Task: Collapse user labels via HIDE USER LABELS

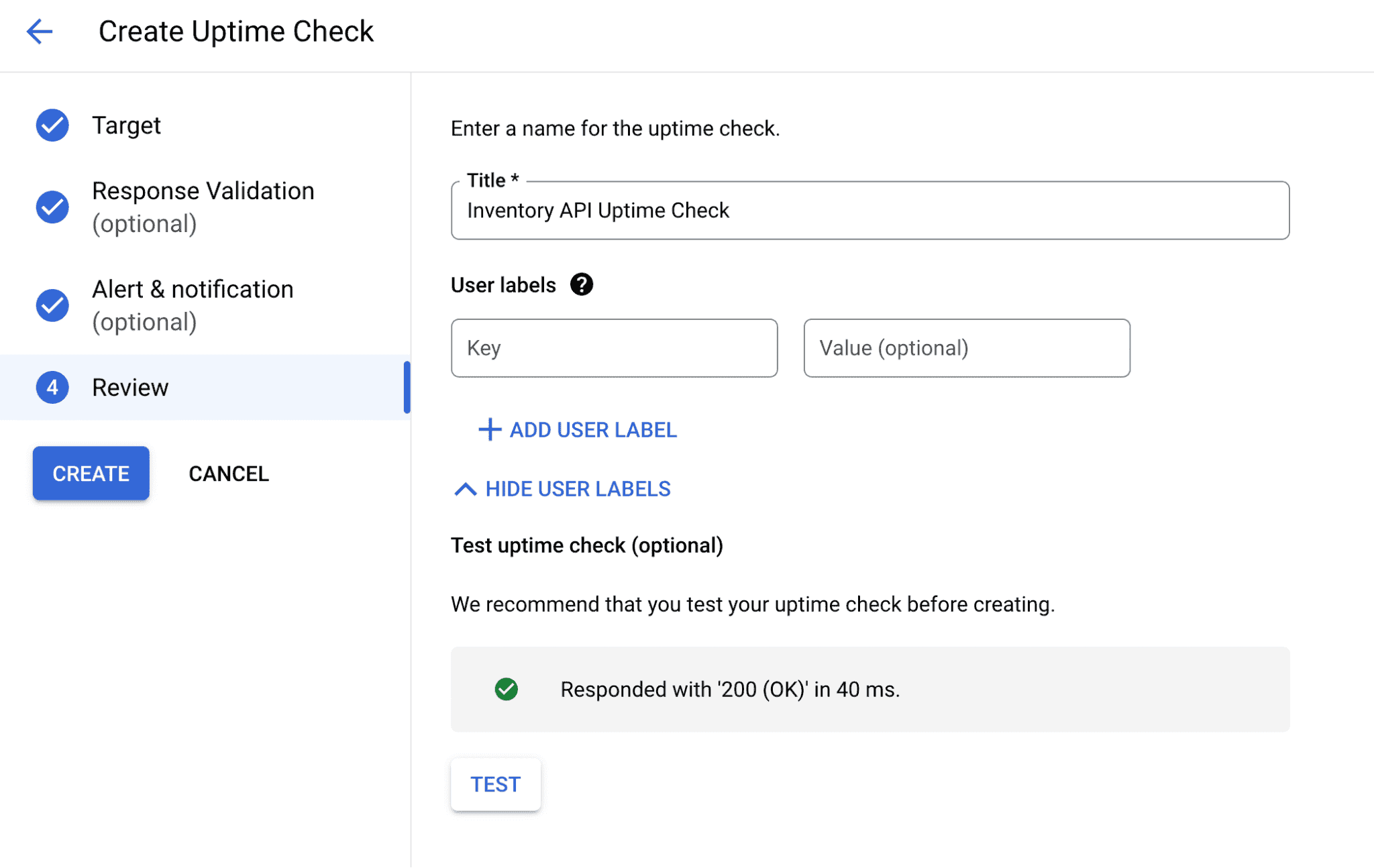Action: tap(578, 488)
